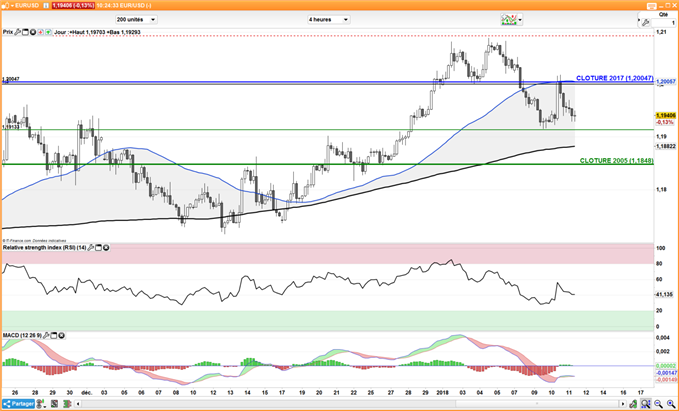Open the 4 heures timeframe dropdown

click(x=328, y=19)
